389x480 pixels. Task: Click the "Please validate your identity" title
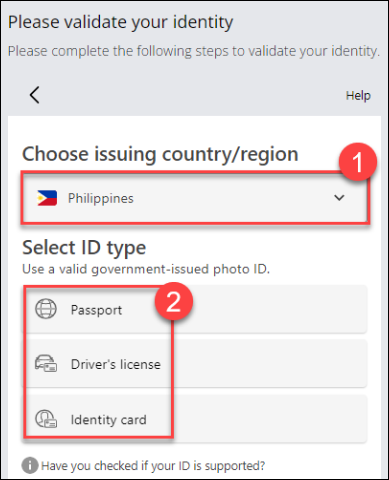[x=121, y=22]
